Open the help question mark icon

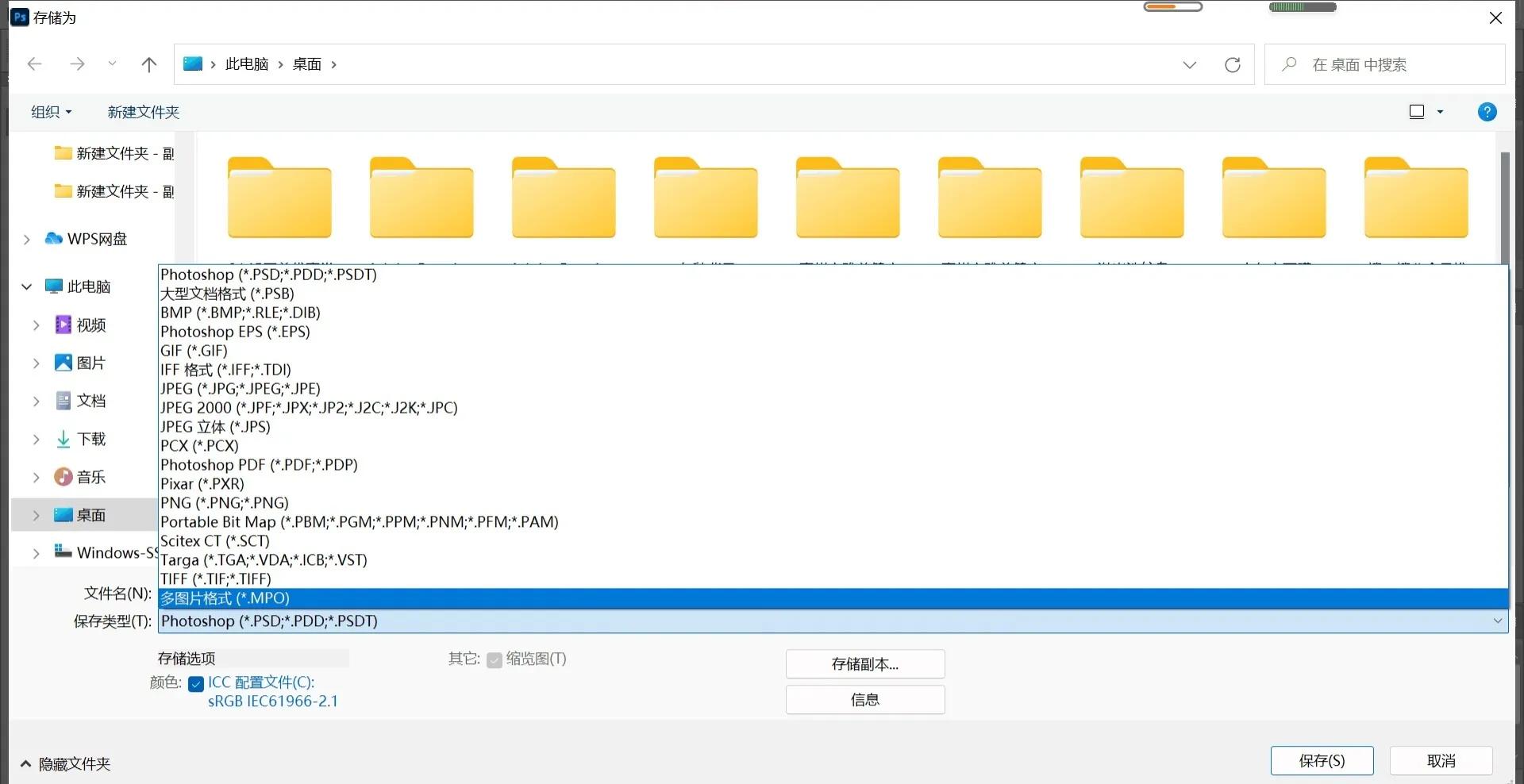[x=1487, y=111]
